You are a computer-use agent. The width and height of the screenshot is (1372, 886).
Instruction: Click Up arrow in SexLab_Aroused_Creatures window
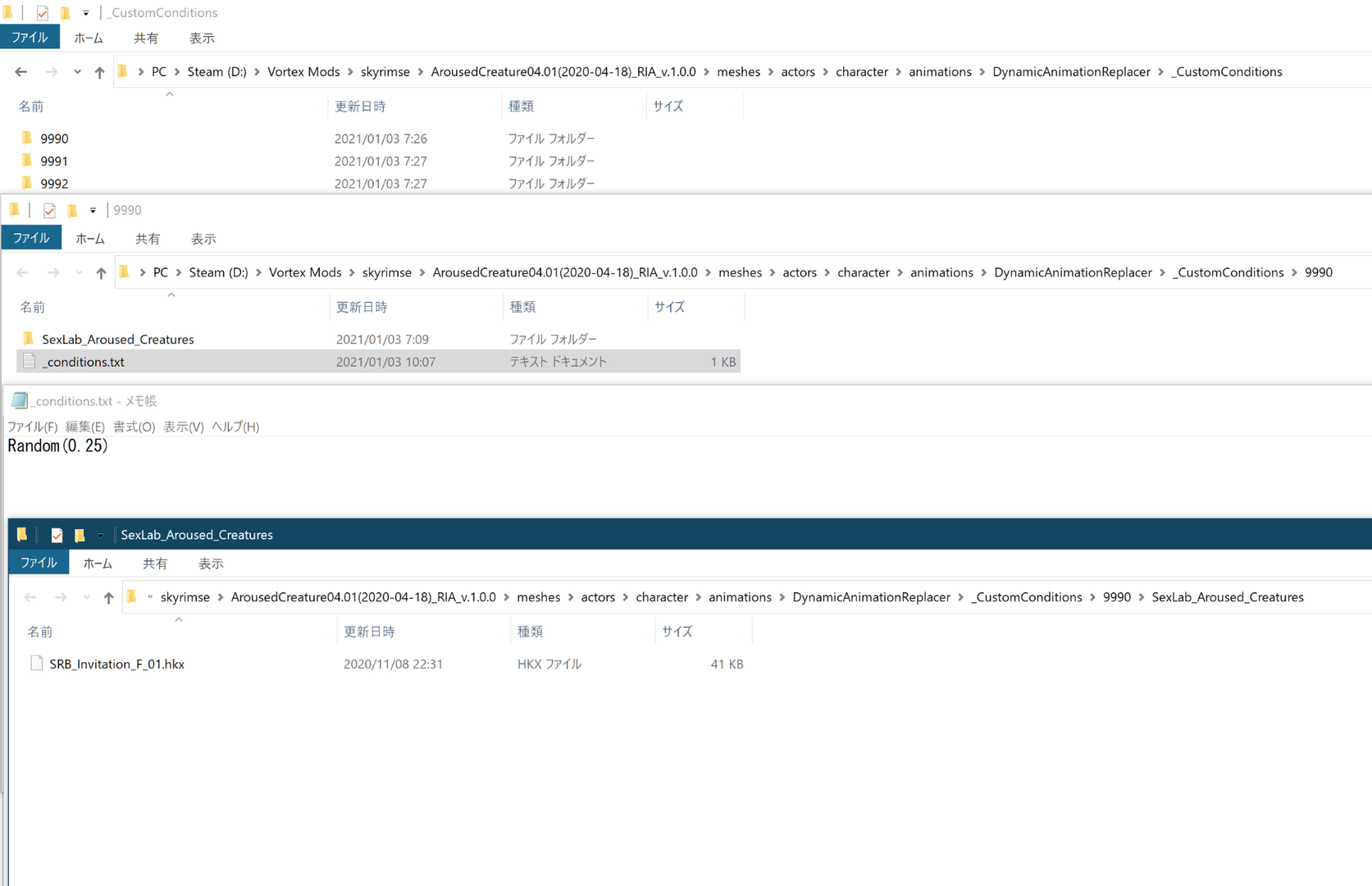tap(108, 598)
